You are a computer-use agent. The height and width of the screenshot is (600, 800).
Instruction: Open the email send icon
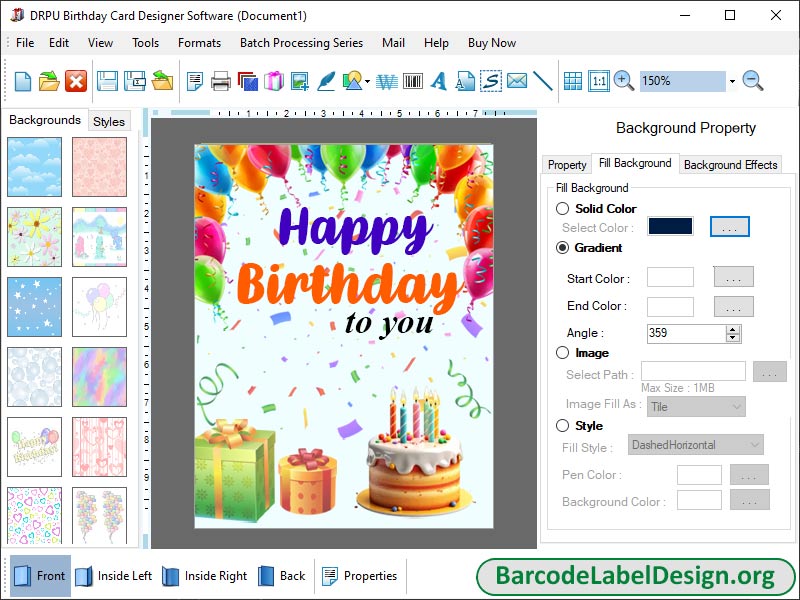(516, 81)
